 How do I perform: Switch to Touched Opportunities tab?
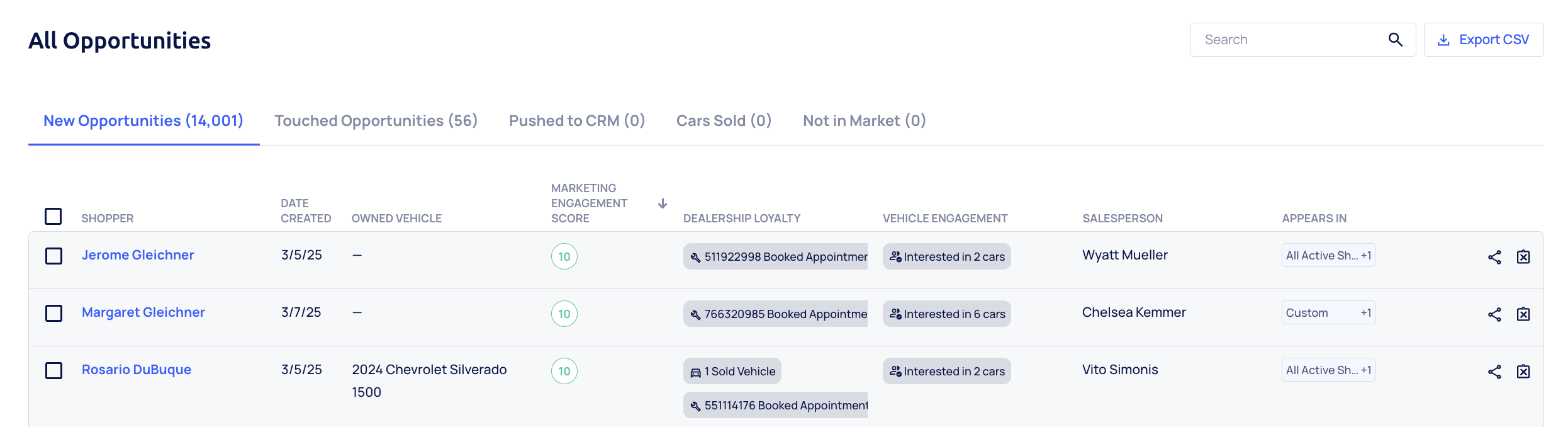376,121
